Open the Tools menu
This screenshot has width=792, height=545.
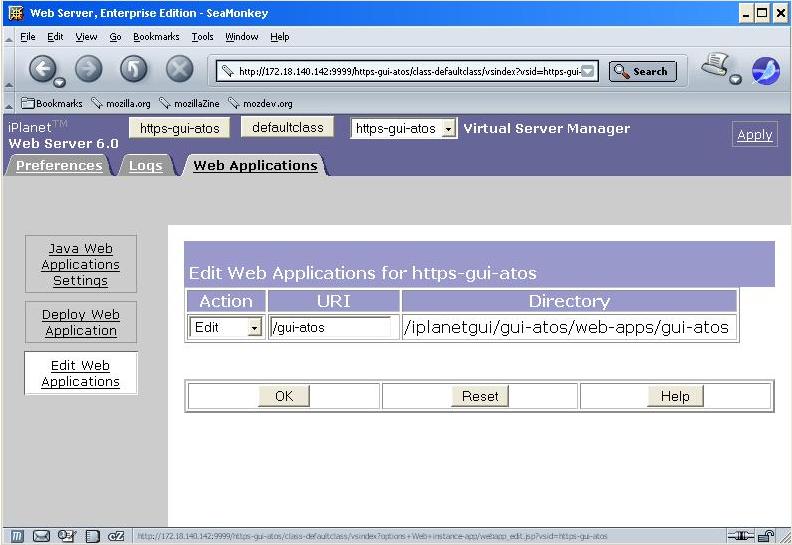pos(202,37)
